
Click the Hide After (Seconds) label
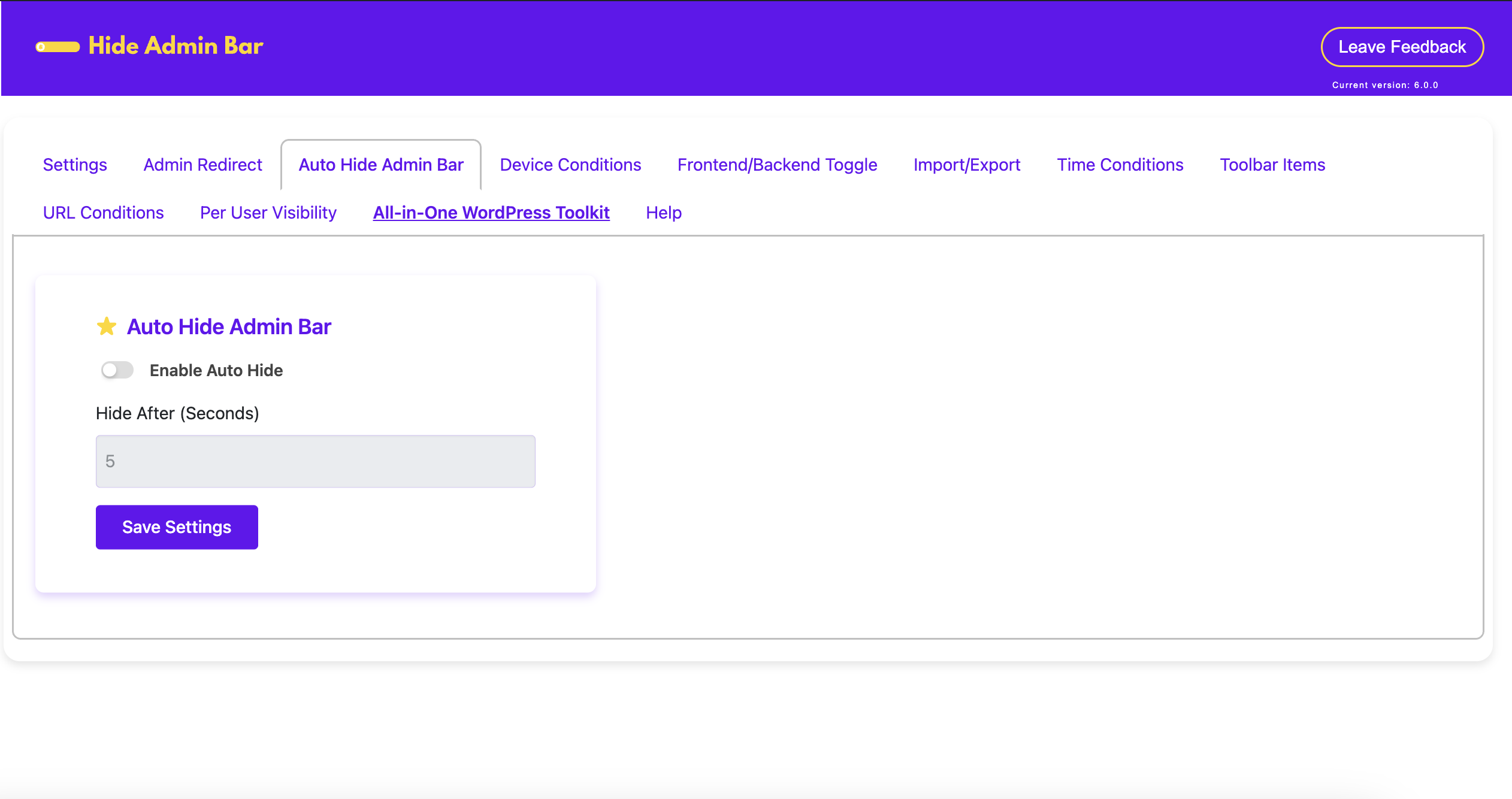(177, 413)
